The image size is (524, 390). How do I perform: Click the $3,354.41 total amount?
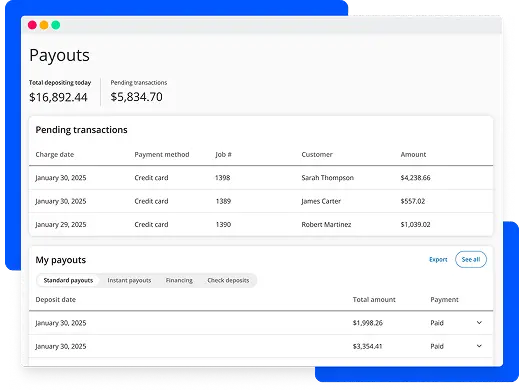(x=367, y=346)
